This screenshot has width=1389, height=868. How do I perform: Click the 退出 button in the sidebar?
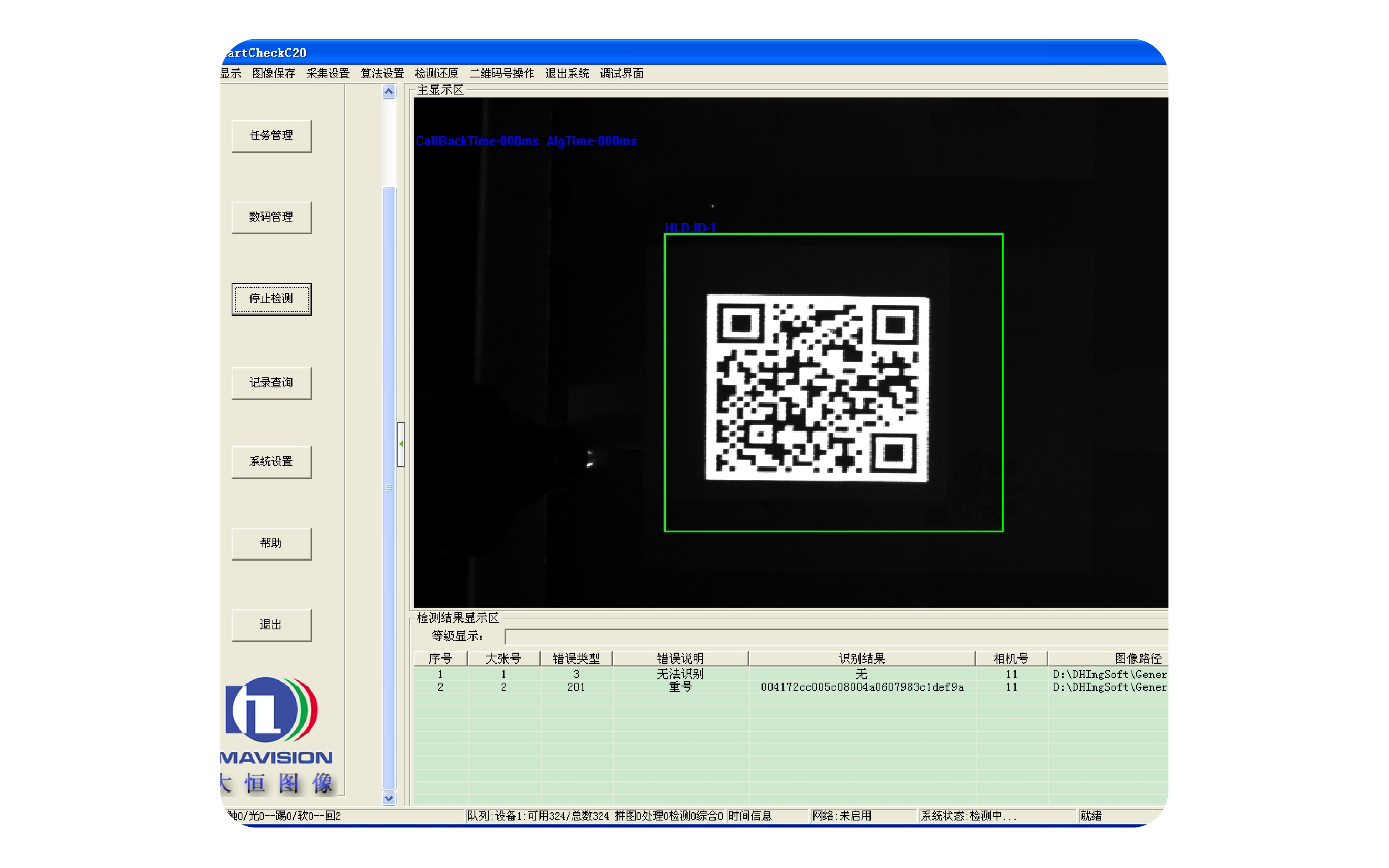click(272, 625)
